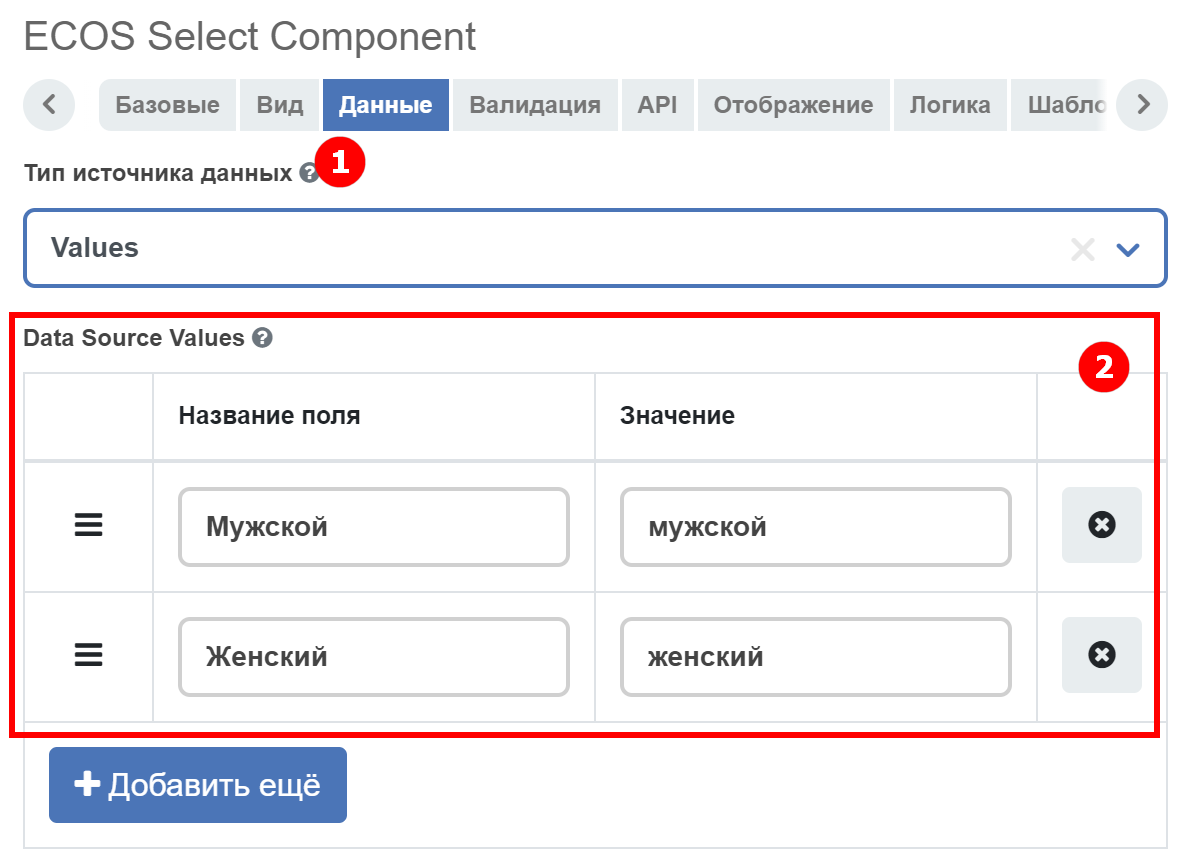The width and height of the screenshot is (1185, 865).
Task: Clear the Values selection with the X
Action: 1082,249
